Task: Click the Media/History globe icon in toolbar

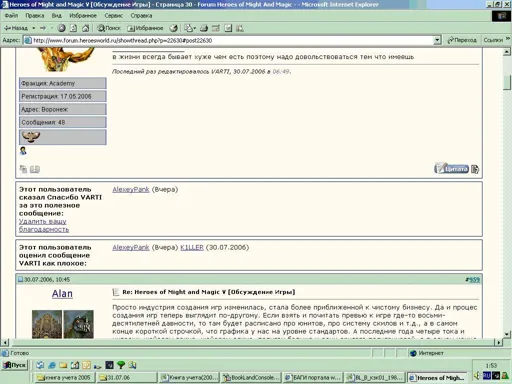Action: click(x=173, y=28)
